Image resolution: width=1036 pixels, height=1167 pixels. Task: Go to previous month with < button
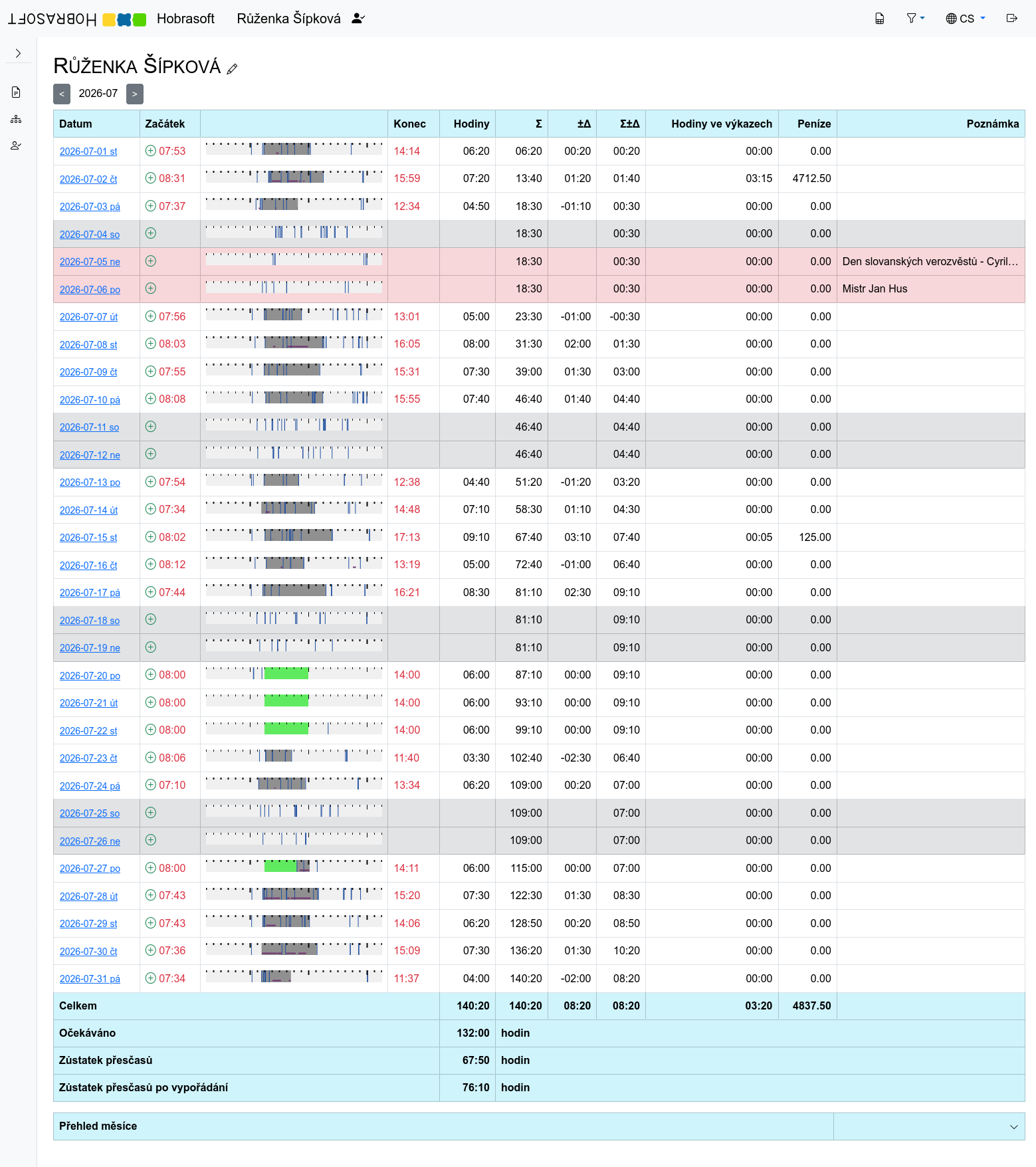click(x=62, y=94)
